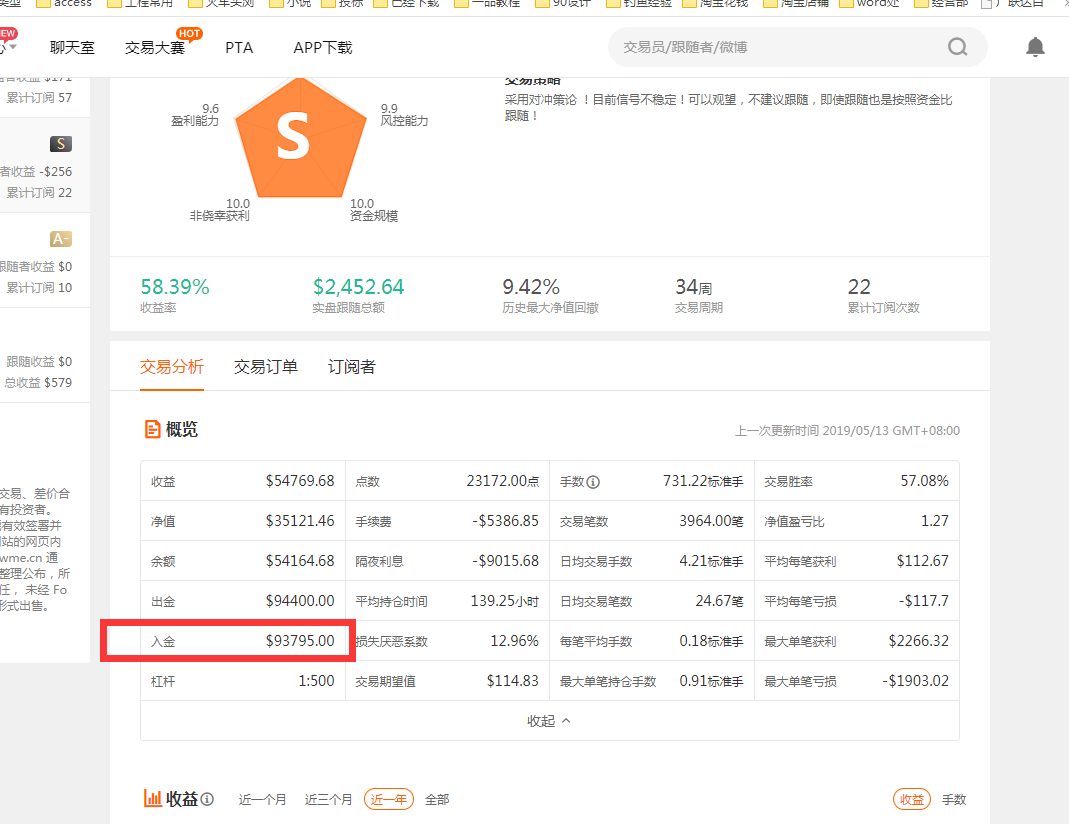This screenshot has height=824, width=1069.
Task: Click the dark S badge in left sidebar
Action: (x=61, y=144)
